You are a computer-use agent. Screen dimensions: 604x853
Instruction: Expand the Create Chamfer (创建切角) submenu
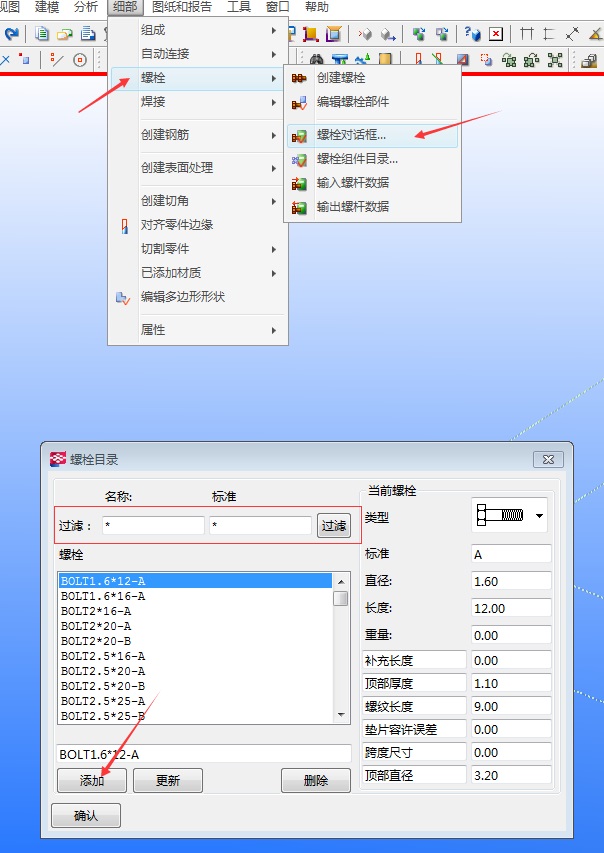pos(199,201)
